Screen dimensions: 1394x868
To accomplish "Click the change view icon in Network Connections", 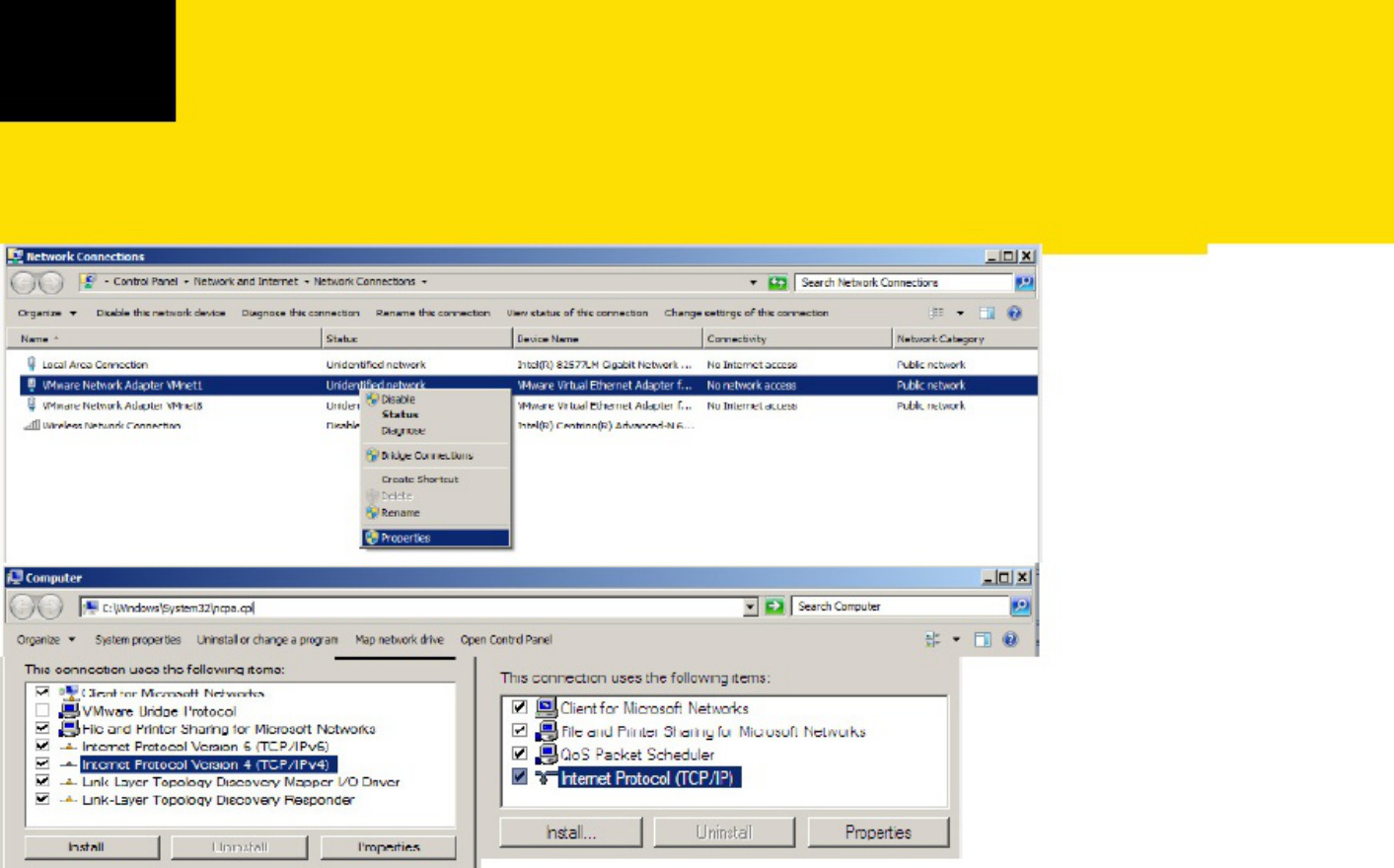I will [x=936, y=314].
